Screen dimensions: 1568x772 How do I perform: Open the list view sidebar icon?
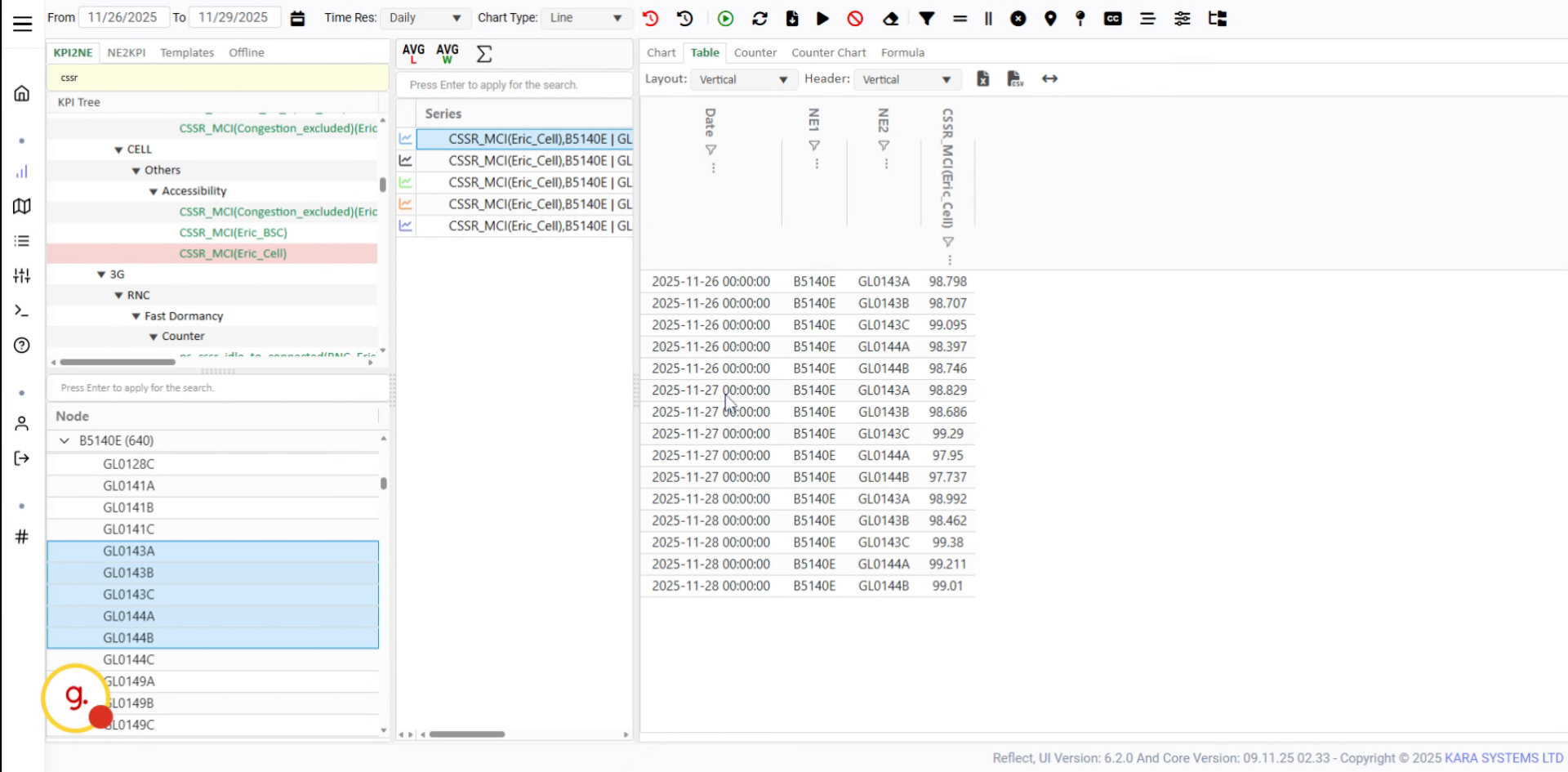(x=22, y=241)
